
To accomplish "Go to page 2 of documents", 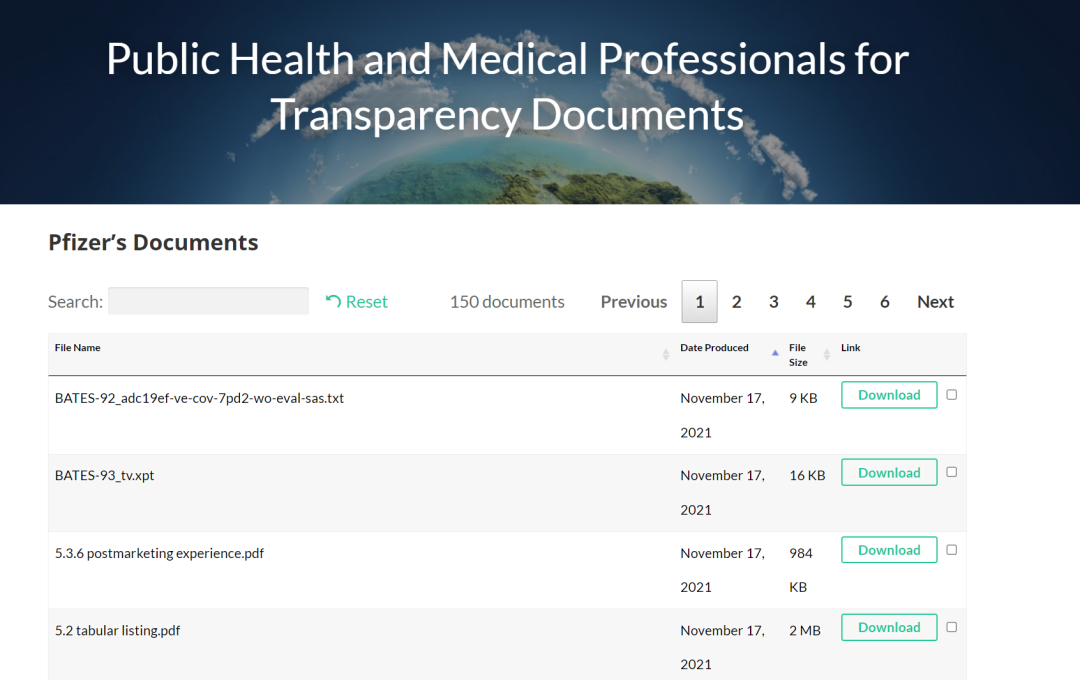I will coord(736,302).
